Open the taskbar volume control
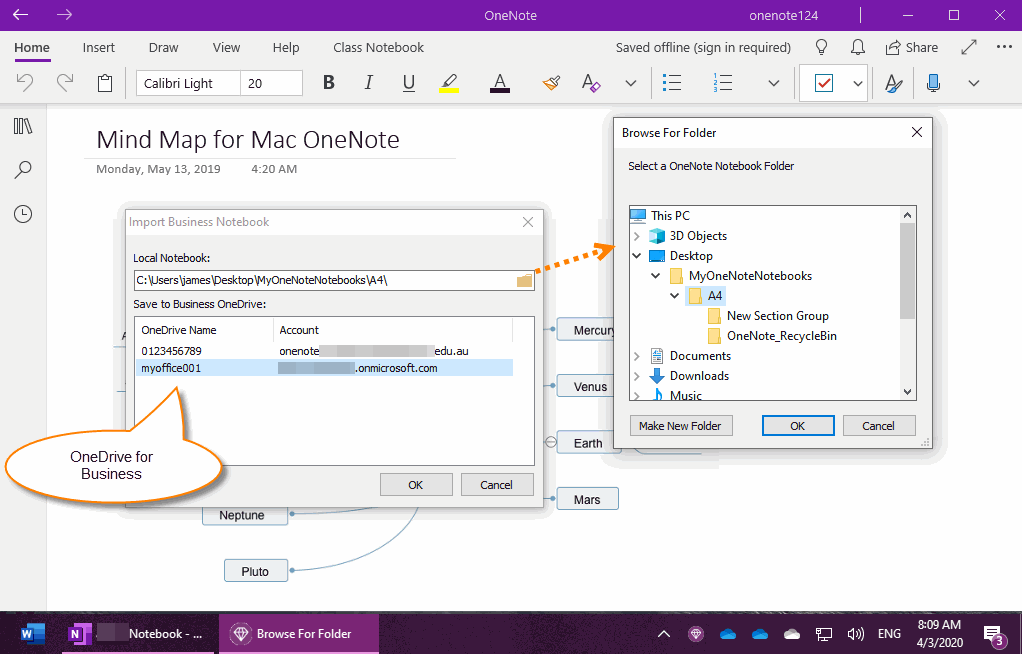Image resolution: width=1022 pixels, height=654 pixels. (855, 634)
